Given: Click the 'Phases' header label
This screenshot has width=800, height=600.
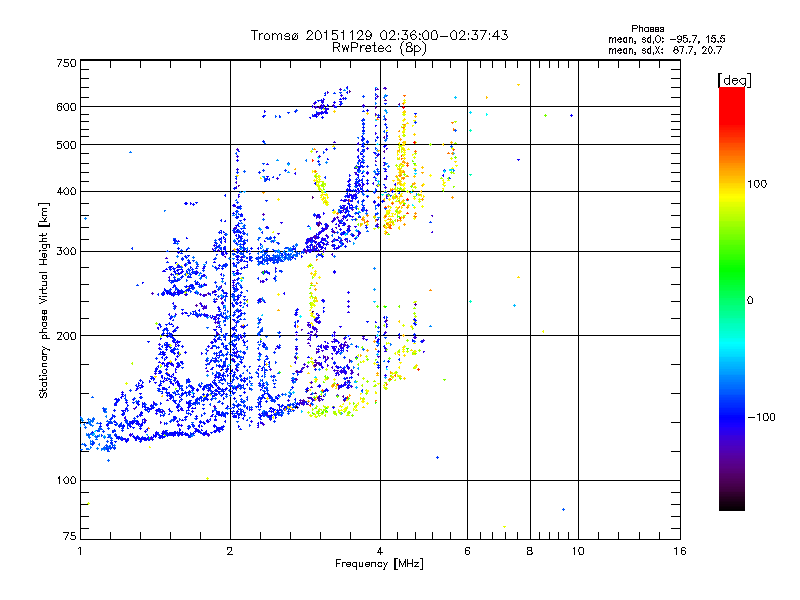Looking at the screenshot, I should coord(647,29).
